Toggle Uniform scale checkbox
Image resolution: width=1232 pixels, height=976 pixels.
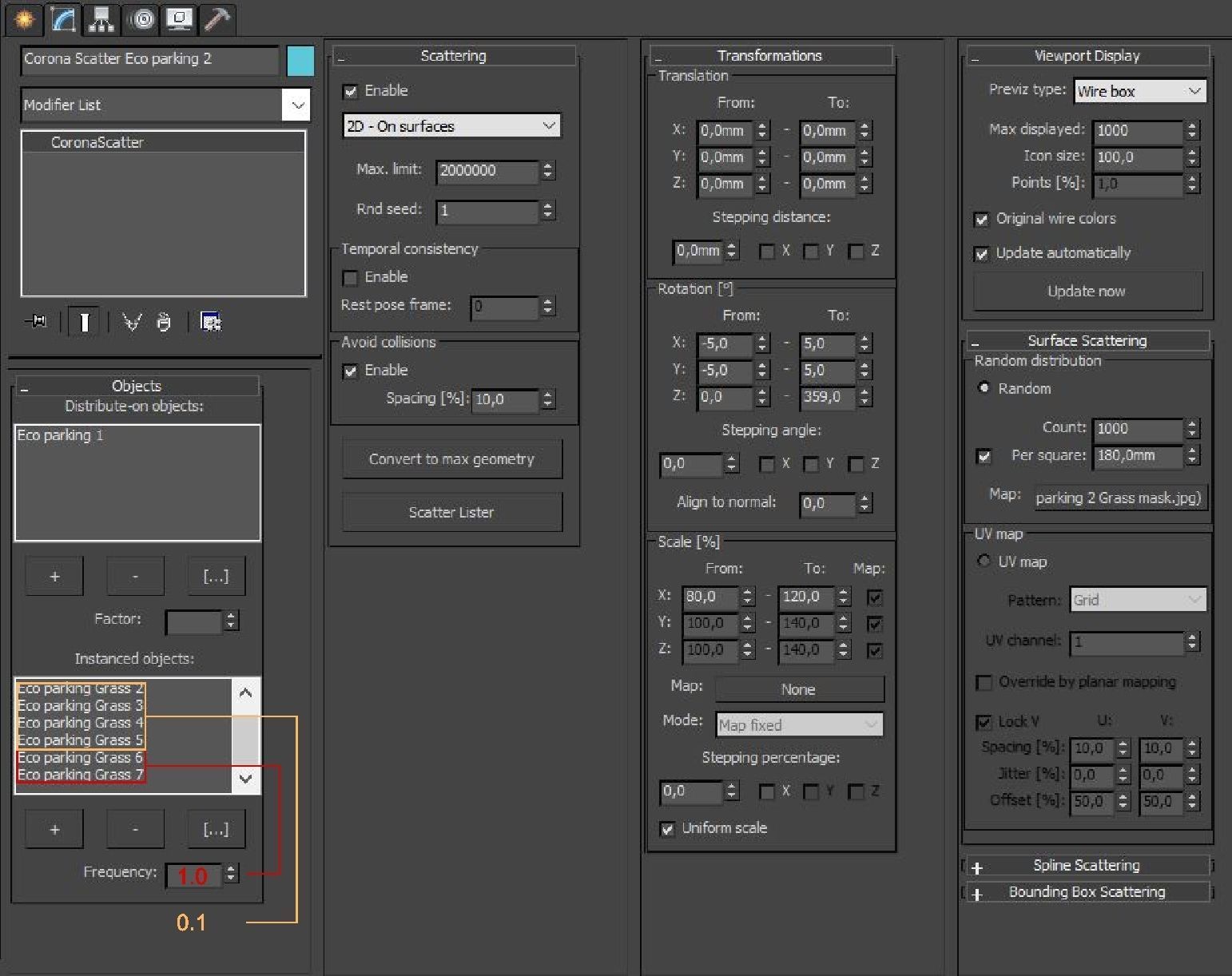pos(667,829)
